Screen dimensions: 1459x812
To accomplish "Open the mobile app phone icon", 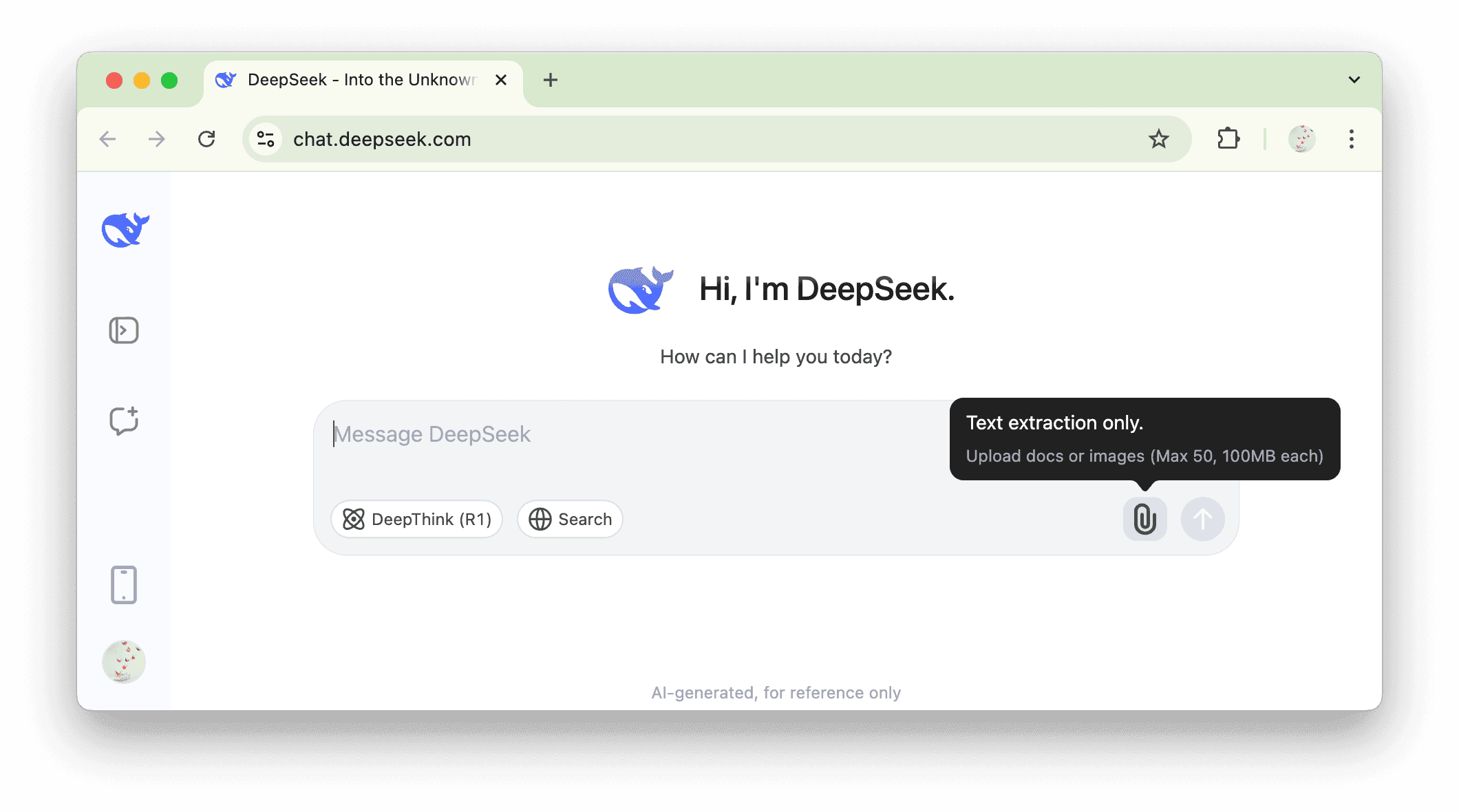I will 124,585.
